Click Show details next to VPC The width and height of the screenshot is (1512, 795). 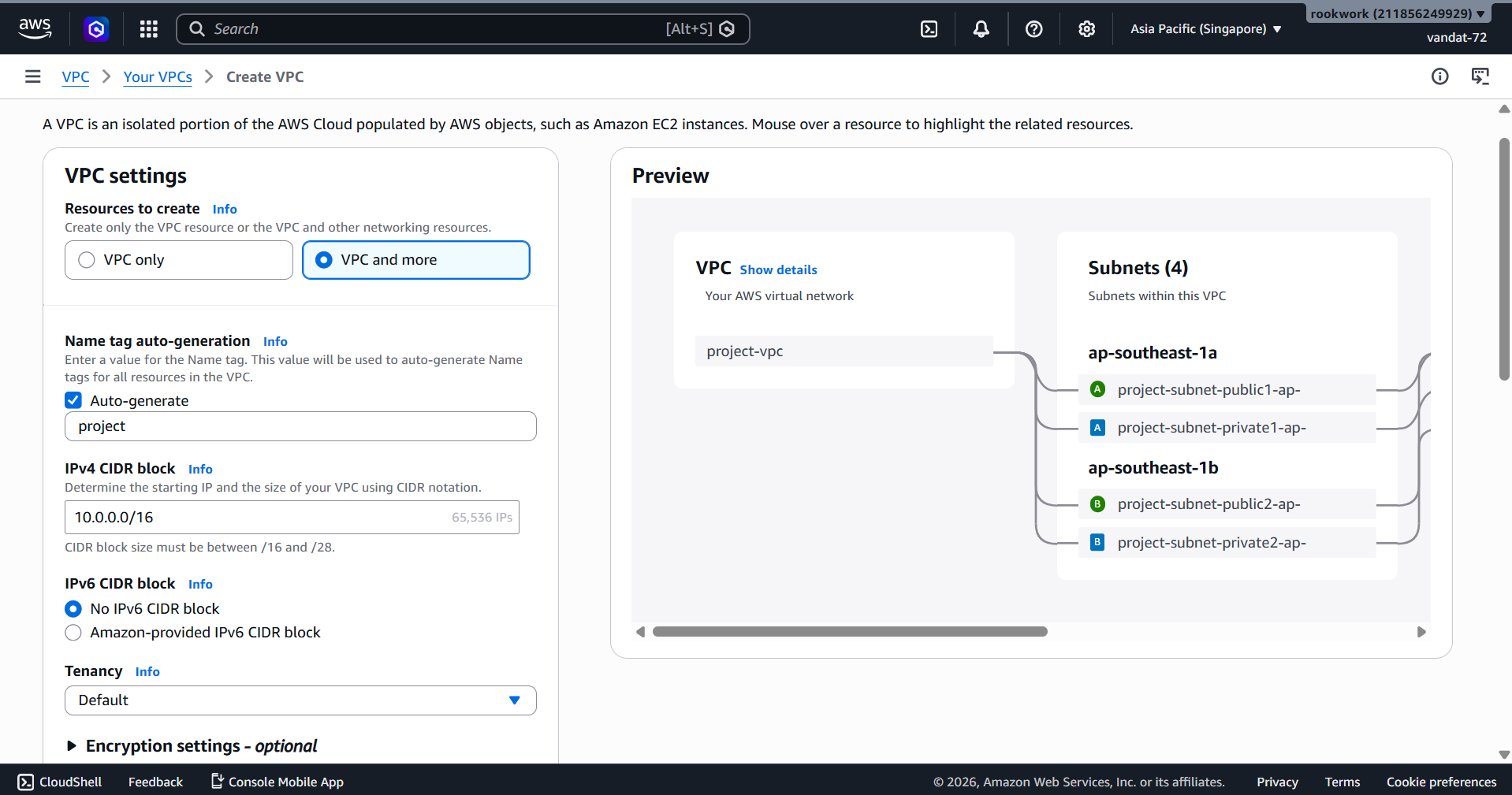click(778, 269)
